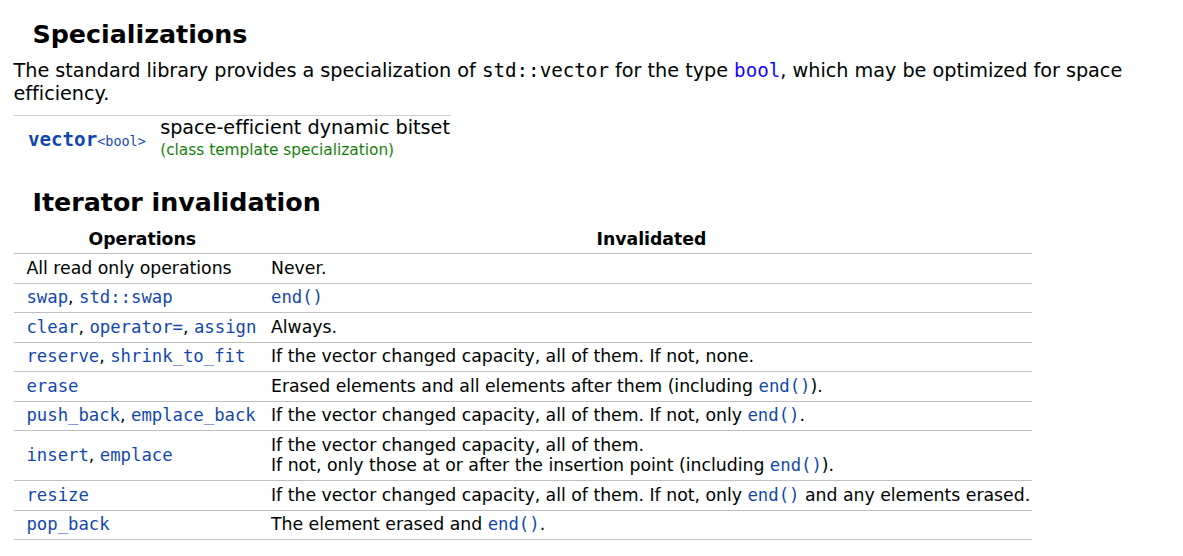
Task: Click the resize operation link
Action: pos(57,495)
